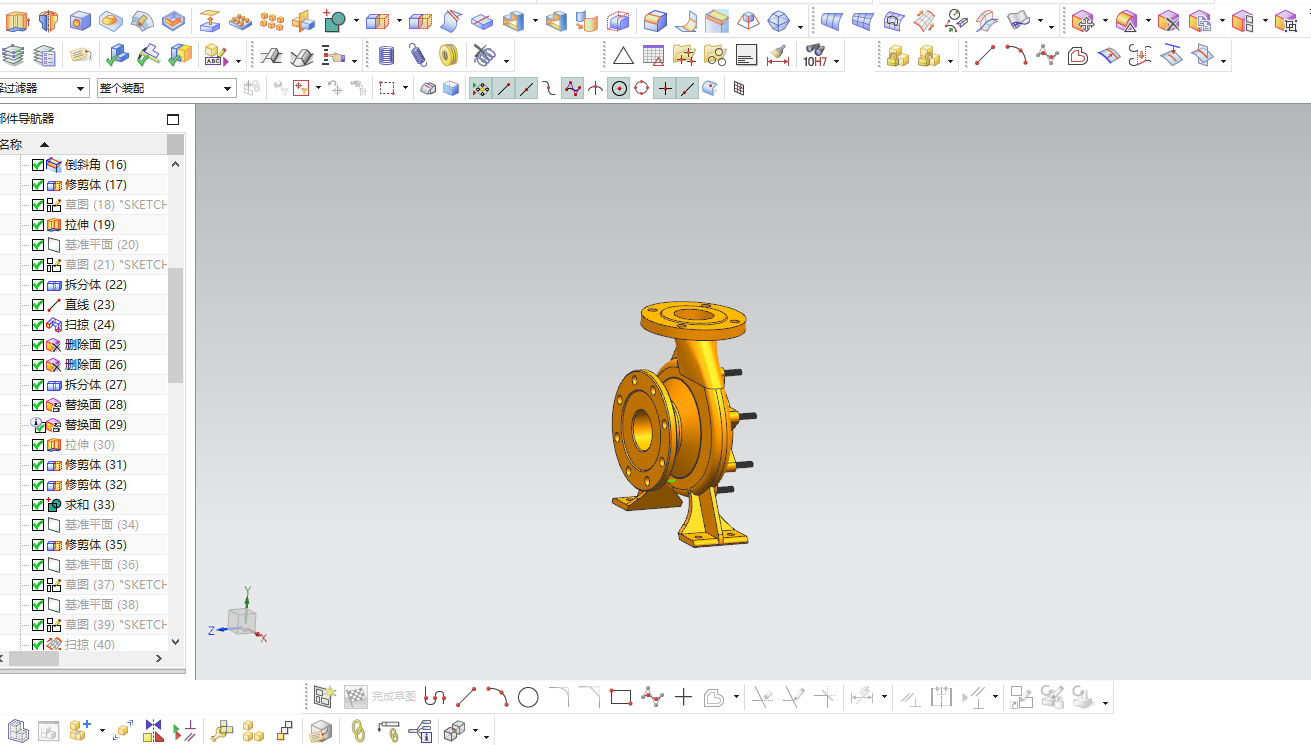Click the XYZ view triad cube
The width and height of the screenshot is (1311, 745).
click(x=241, y=620)
